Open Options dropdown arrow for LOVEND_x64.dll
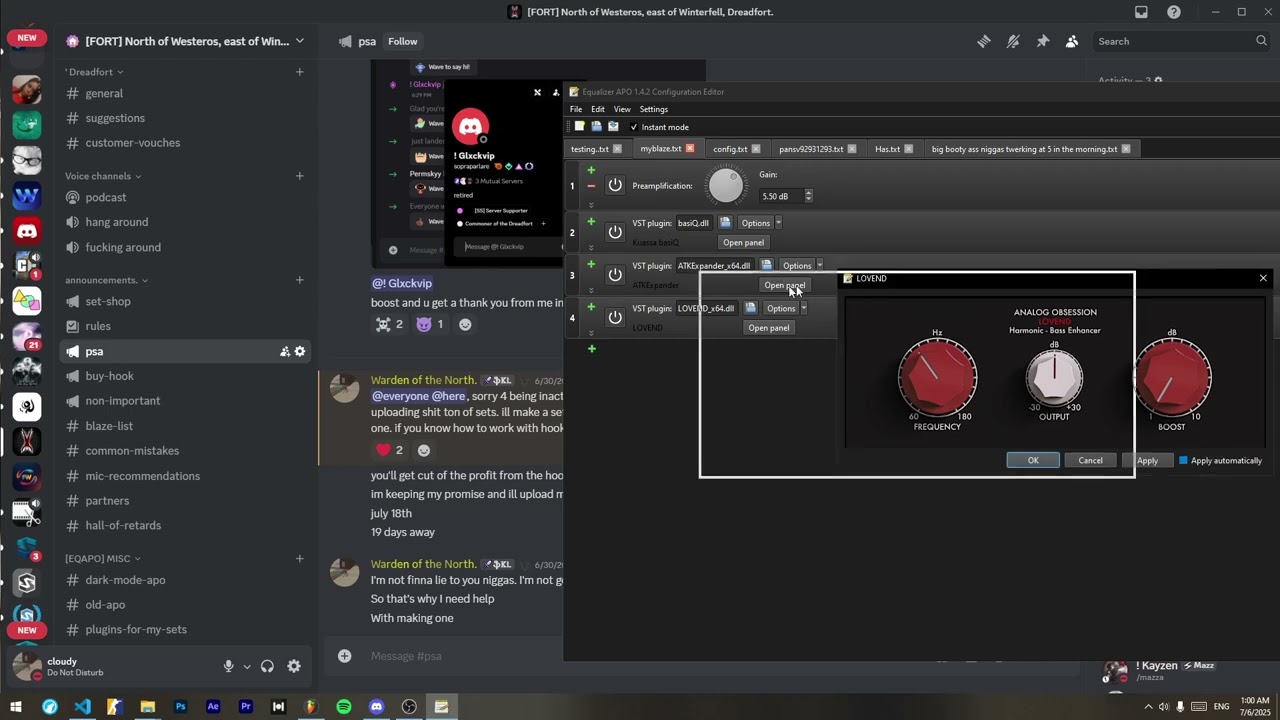 pyautogui.click(x=804, y=308)
